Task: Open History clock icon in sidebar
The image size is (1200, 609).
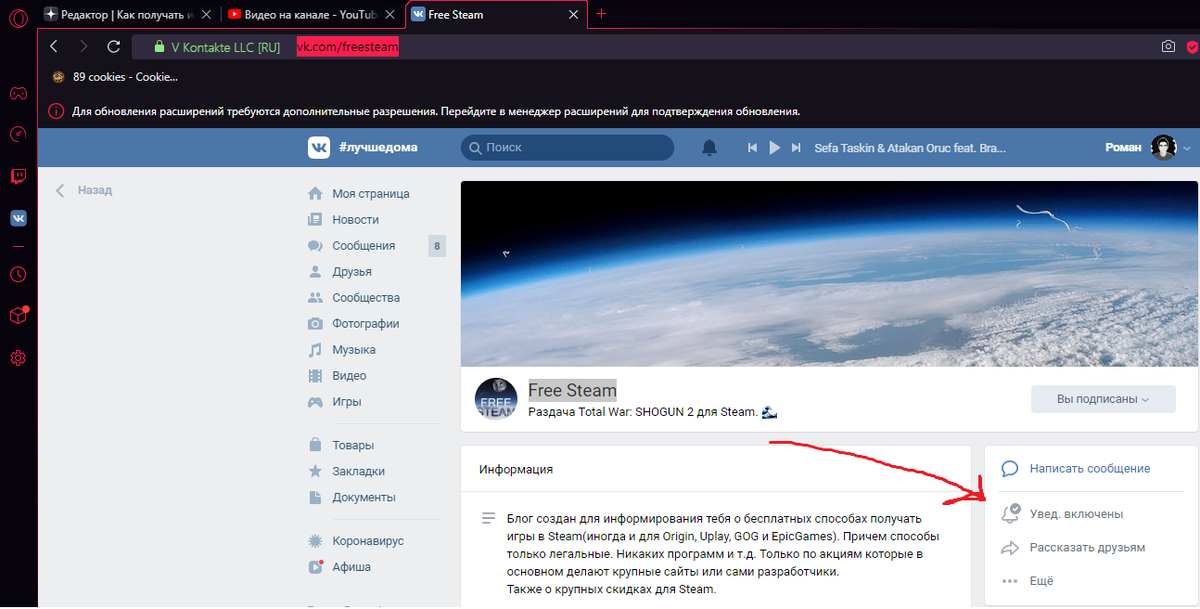Action: click(x=18, y=274)
